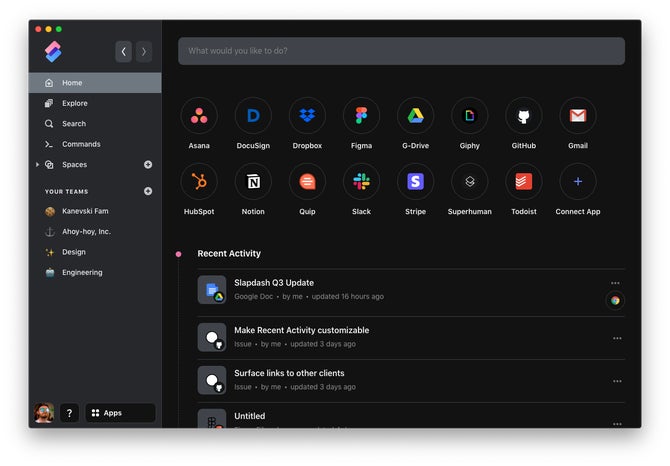Image resolution: width=670 pixels, height=466 pixels.
Task: Click the GitHub issue icon for Make Recent Activity customizable
Action: tap(212, 337)
